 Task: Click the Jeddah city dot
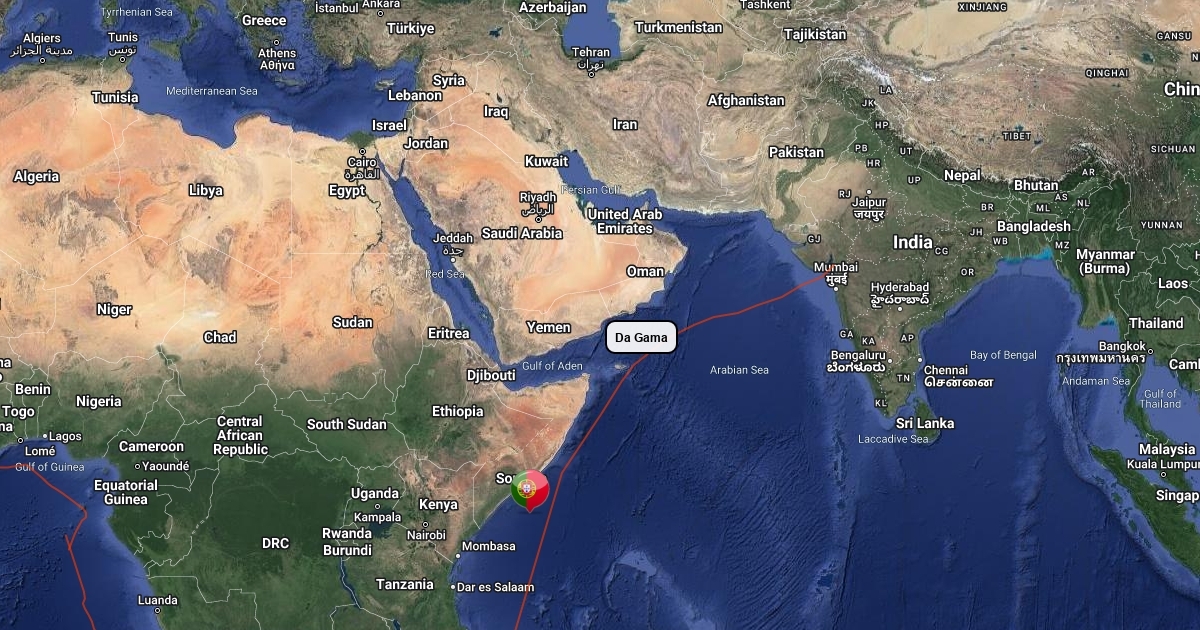point(453,260)
